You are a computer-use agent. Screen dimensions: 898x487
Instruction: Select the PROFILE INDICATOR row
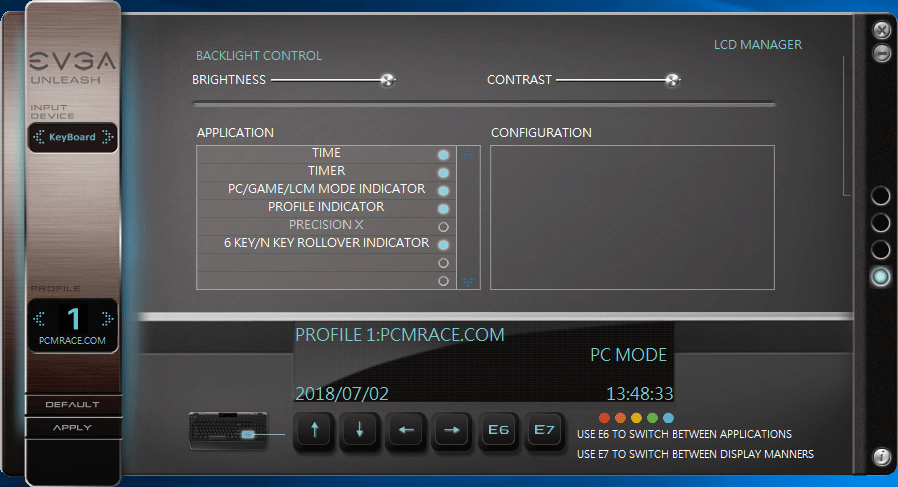click(326, 208)
